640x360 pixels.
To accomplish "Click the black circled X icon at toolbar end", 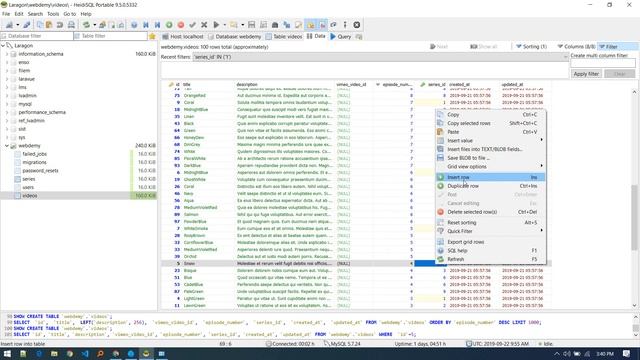I will 357,25.
